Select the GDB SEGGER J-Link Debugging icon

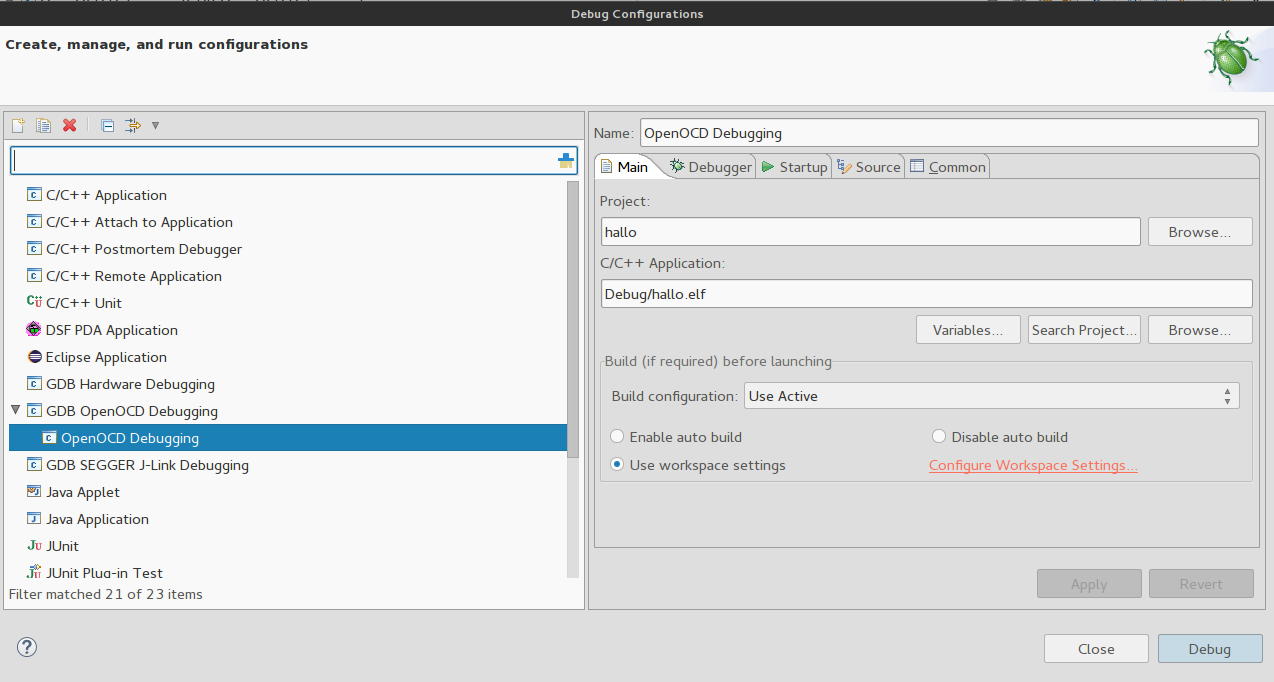[x=34, y=465]
